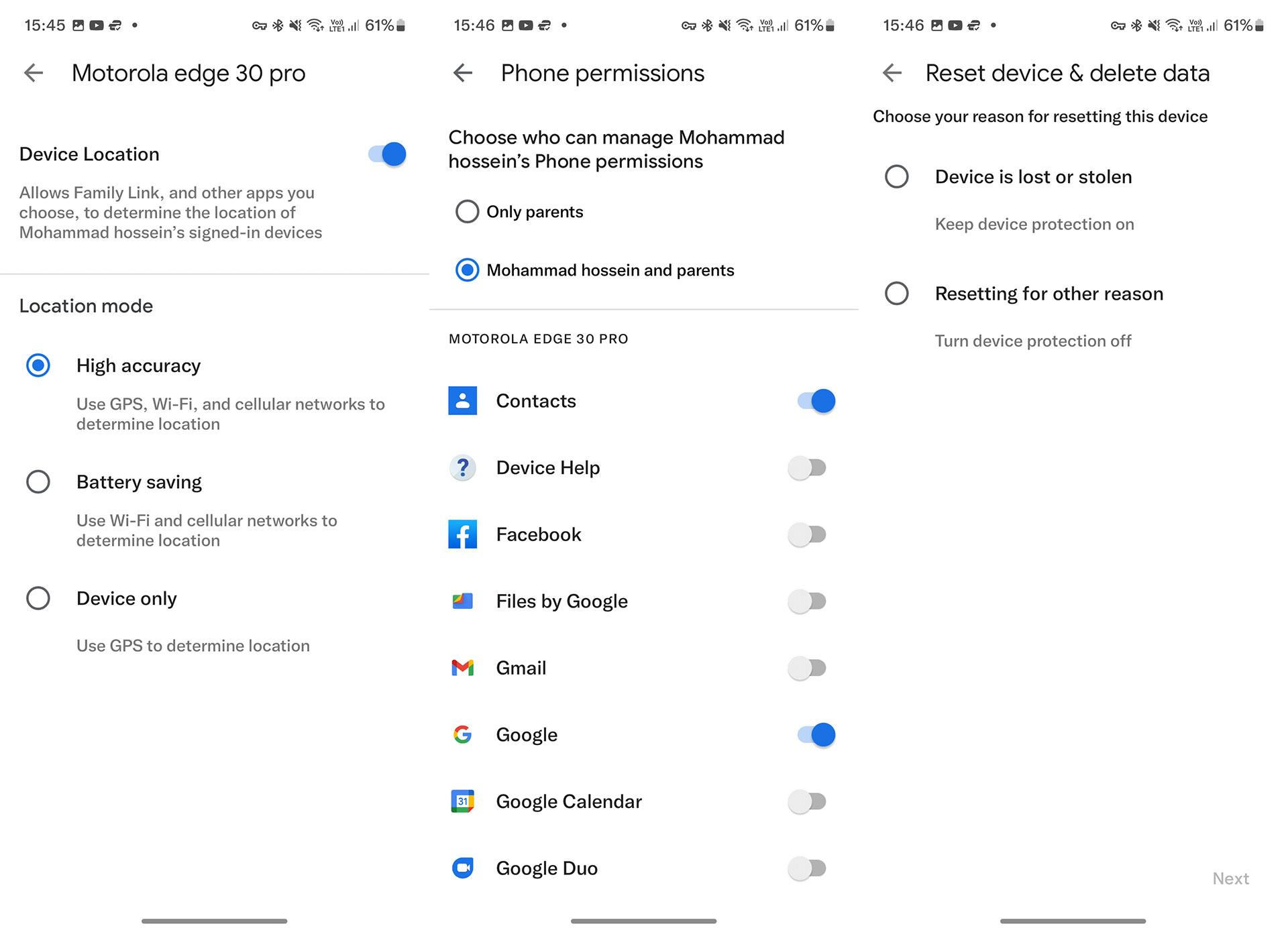Disable the Contacts permission toggle
This screenshot has width=1288, height=930.
tap(816, 401)
